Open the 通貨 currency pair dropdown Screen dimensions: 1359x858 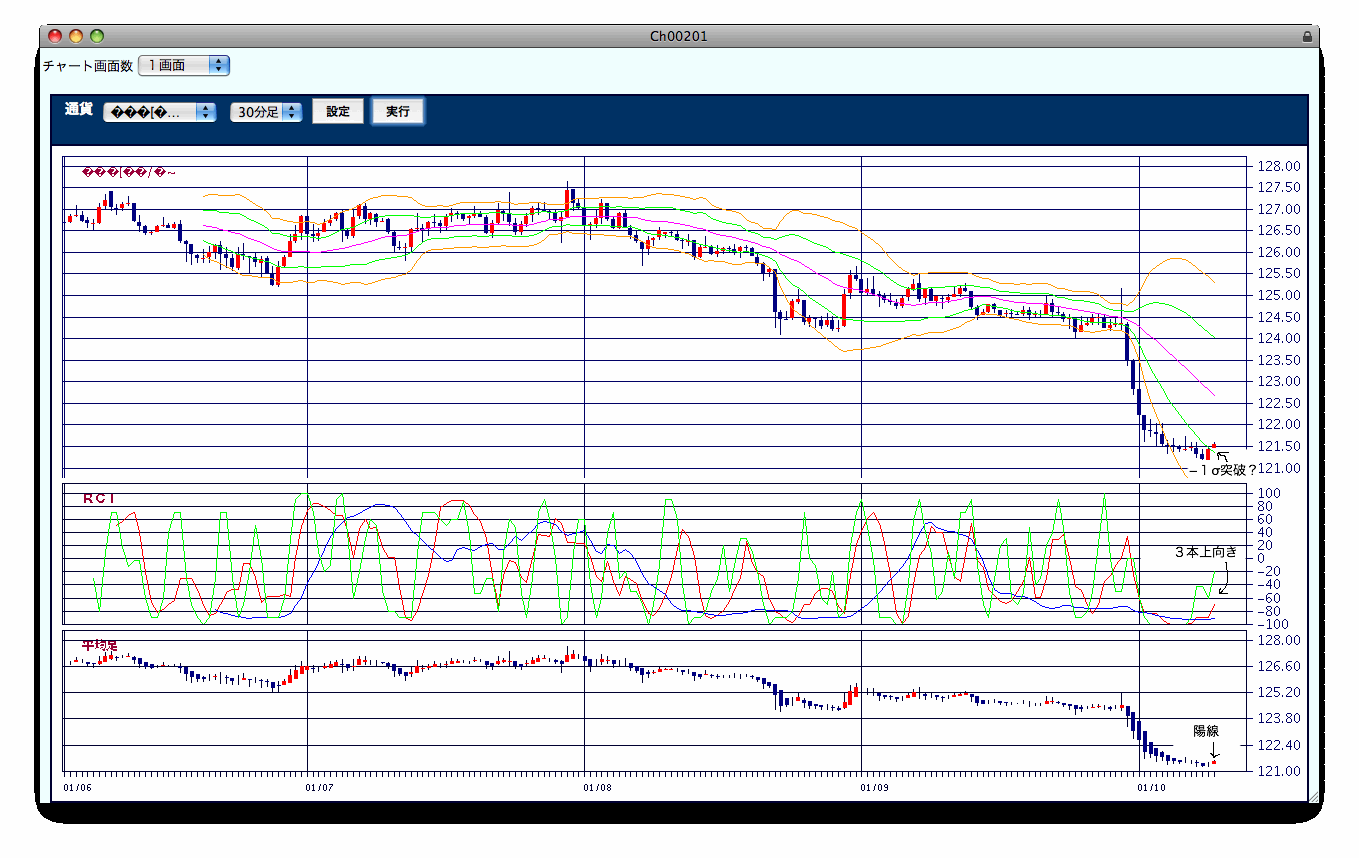(160, 112)
